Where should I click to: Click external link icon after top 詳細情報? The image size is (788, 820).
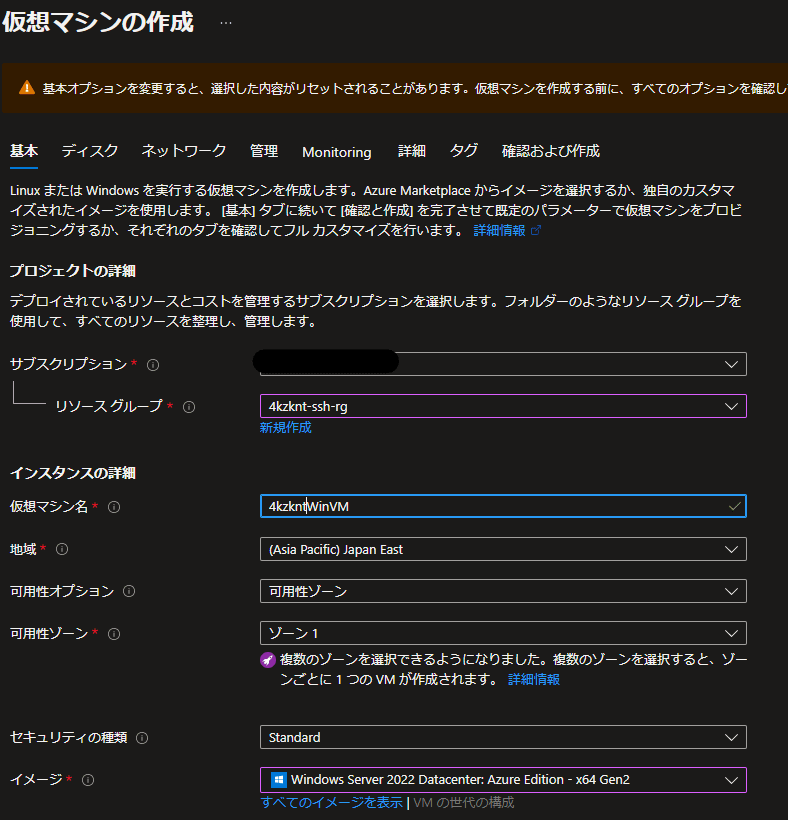pos(536,230)
